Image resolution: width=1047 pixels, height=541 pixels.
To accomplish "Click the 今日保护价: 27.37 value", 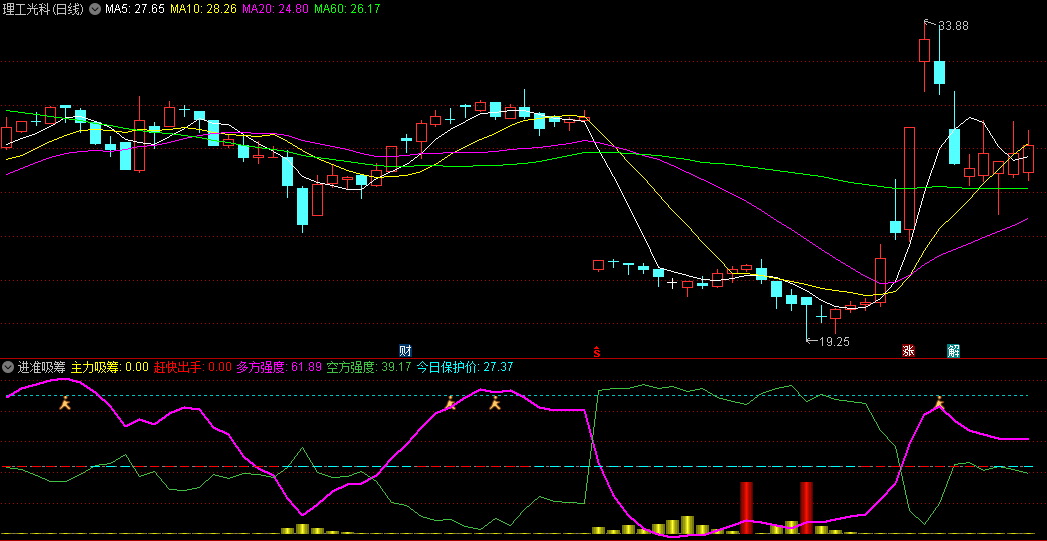I will [465, 367].
